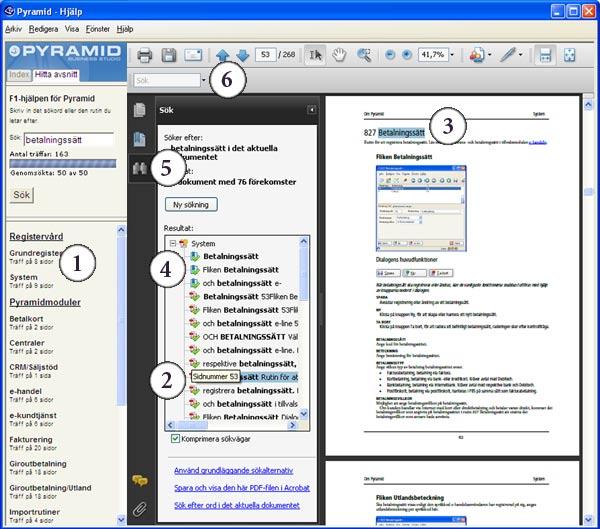The image size is (600, 529).
Task: Click the Registervård heading link
Action: (36, 237)
